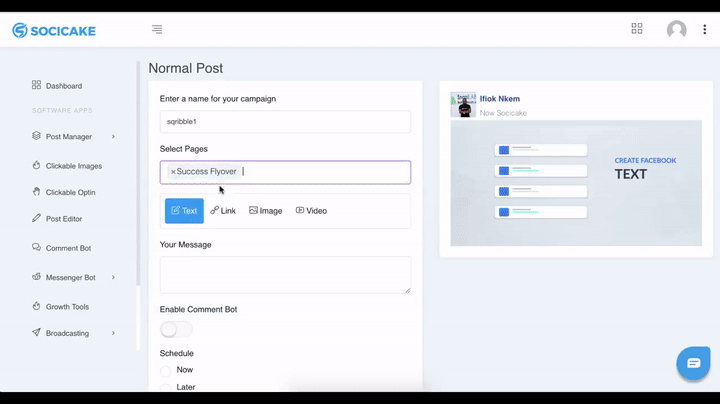Screen dimensions: 720x404
Task: Select the Now schedule radio button
Action: (166, 371)
